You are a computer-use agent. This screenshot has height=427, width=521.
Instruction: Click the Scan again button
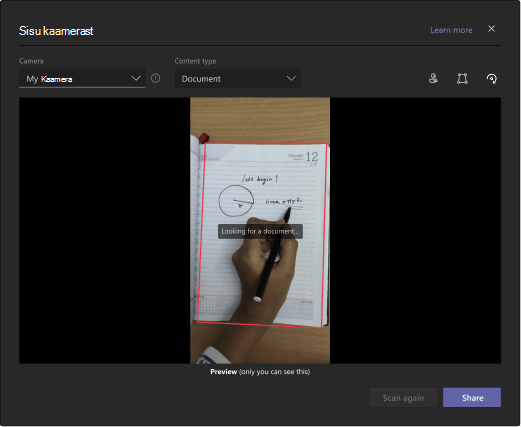coord(403,398)
